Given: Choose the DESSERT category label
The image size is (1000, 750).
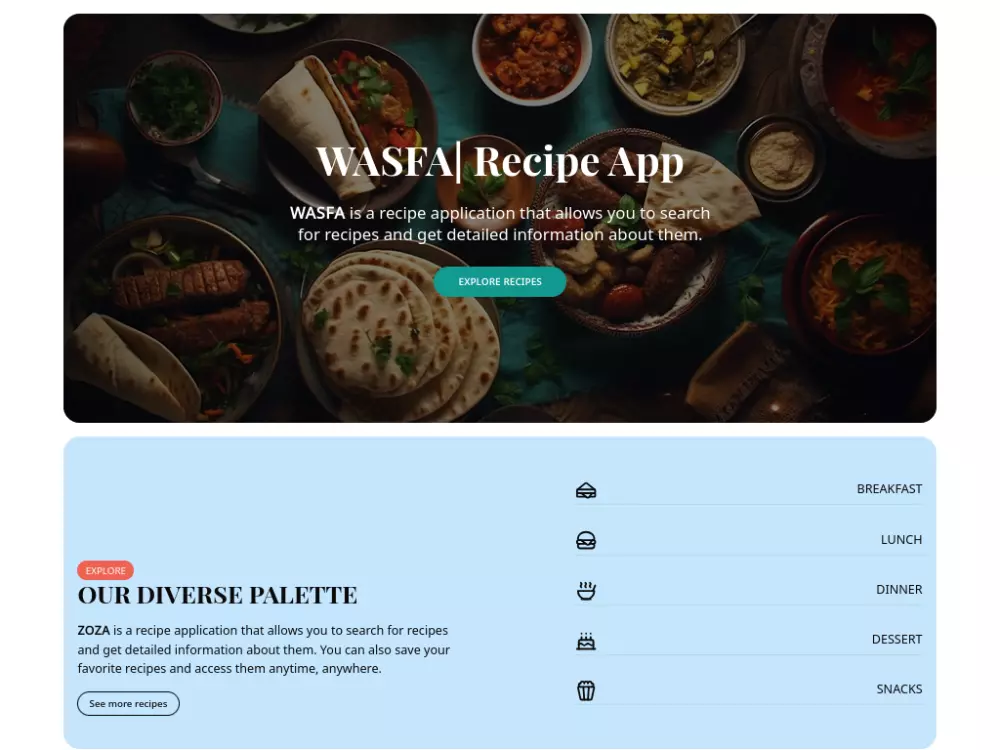Looking at the screenshot, I should coord(897,639).
